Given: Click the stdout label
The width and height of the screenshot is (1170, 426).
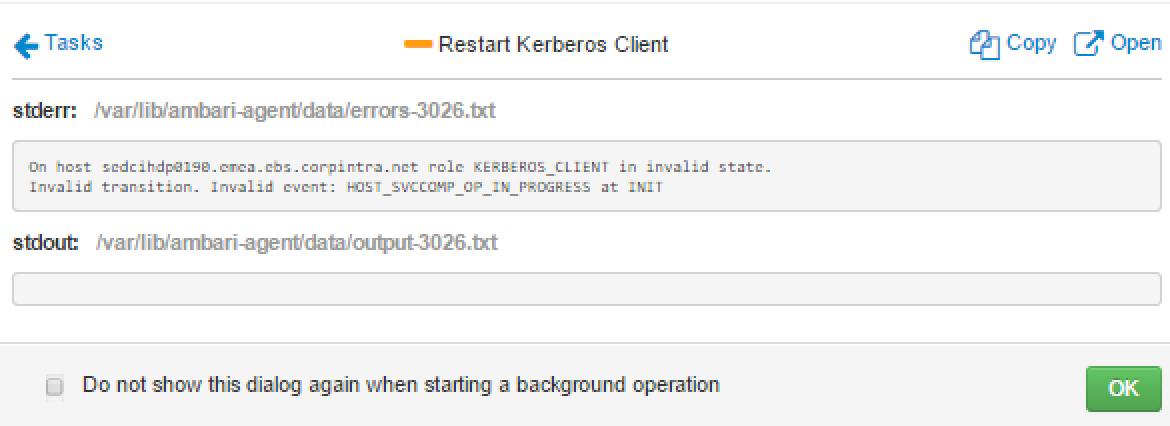Looking at the screenshot, I should (46, 243).
